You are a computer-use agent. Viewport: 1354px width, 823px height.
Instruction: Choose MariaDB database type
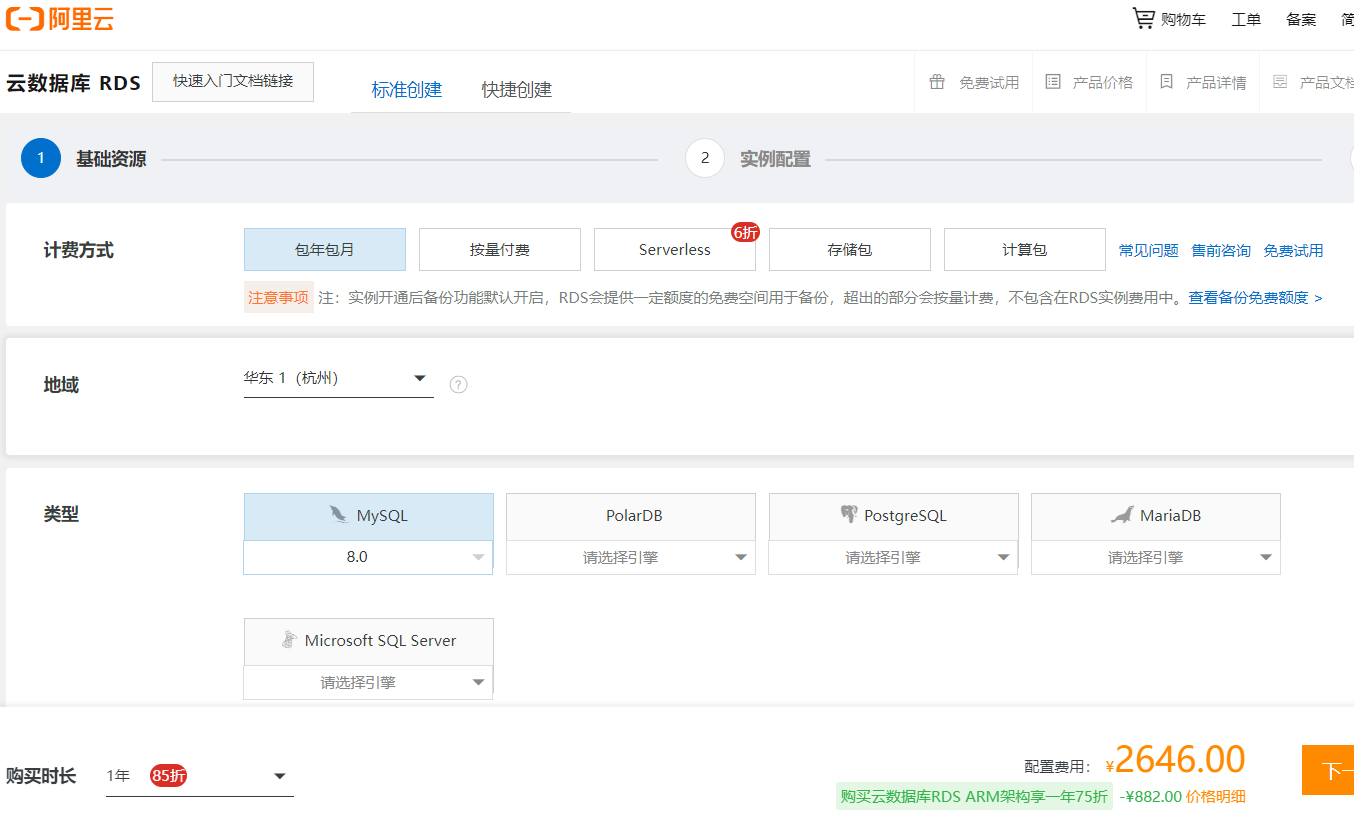click(1156, 516)
